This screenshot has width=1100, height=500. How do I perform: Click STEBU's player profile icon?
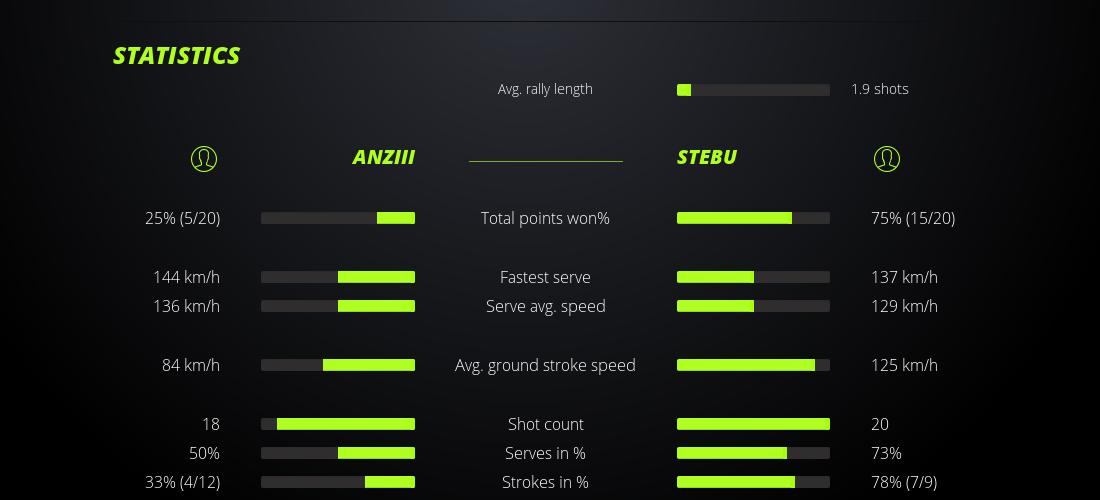(886, 158)
